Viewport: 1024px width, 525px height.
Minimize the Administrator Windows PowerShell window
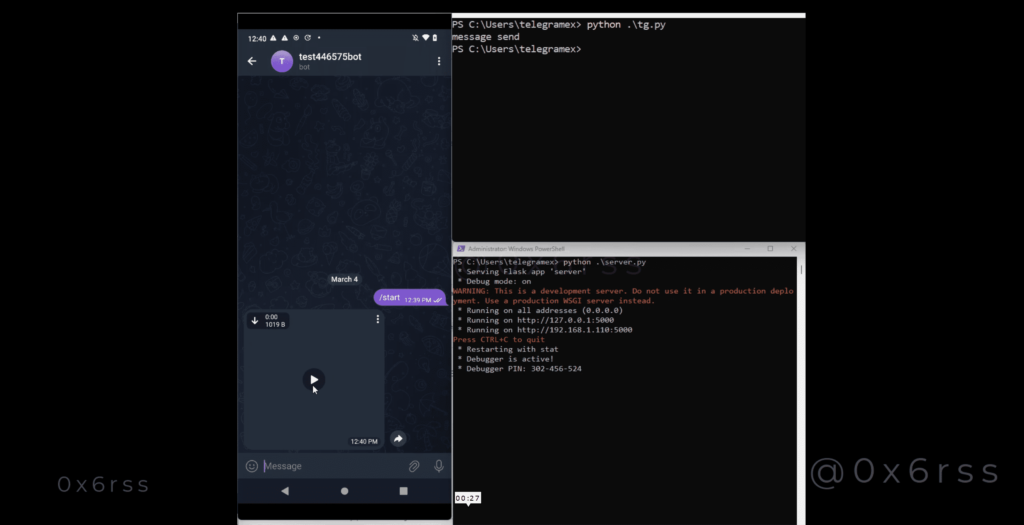746,249
